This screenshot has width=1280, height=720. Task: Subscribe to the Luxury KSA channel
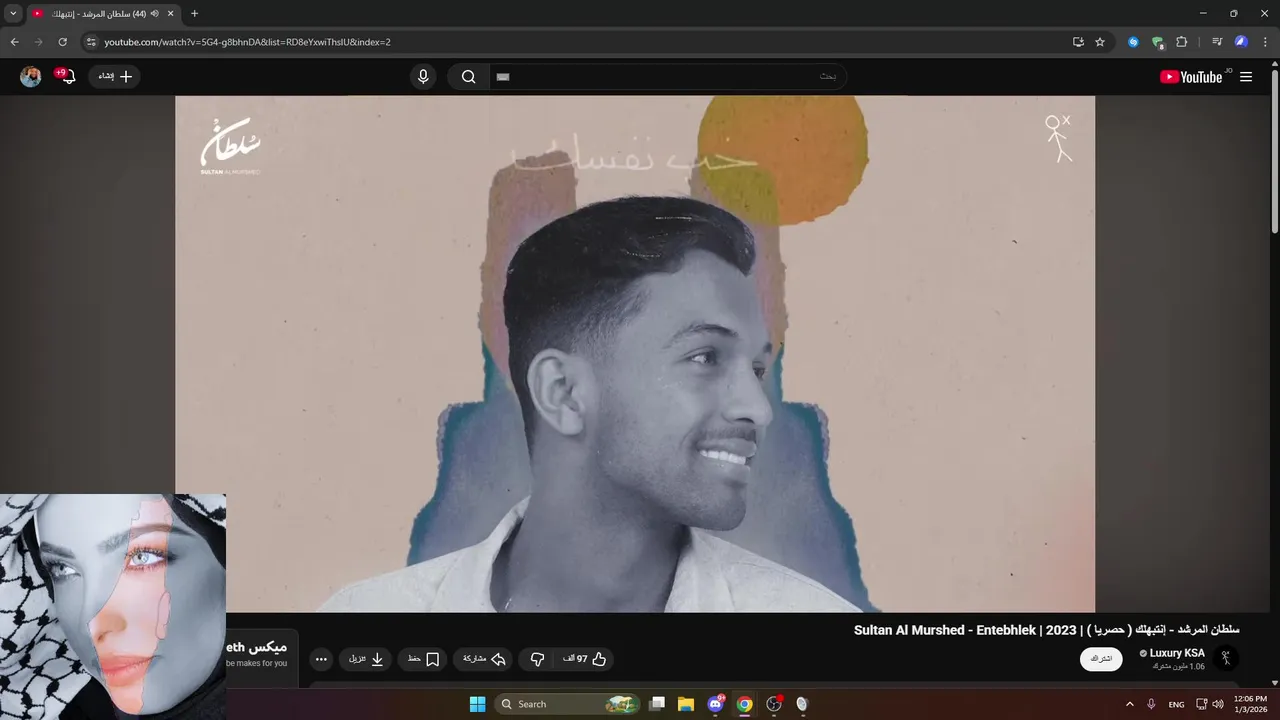(1101, 659)
